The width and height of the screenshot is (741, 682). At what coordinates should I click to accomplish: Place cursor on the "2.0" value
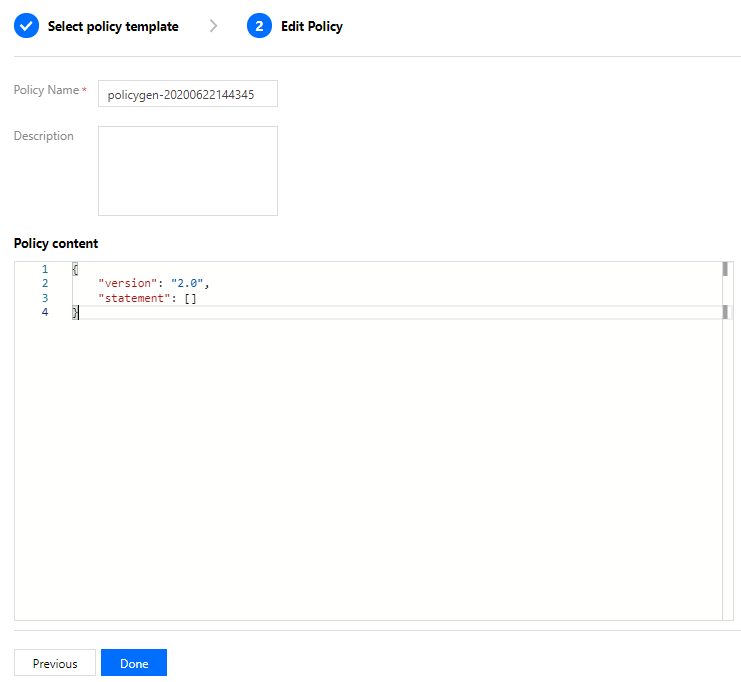187,284
